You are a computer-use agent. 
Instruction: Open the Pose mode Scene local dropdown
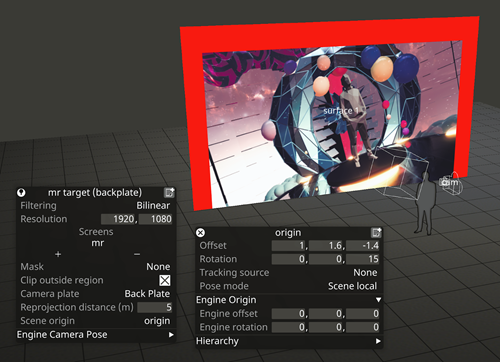[352, 286]
